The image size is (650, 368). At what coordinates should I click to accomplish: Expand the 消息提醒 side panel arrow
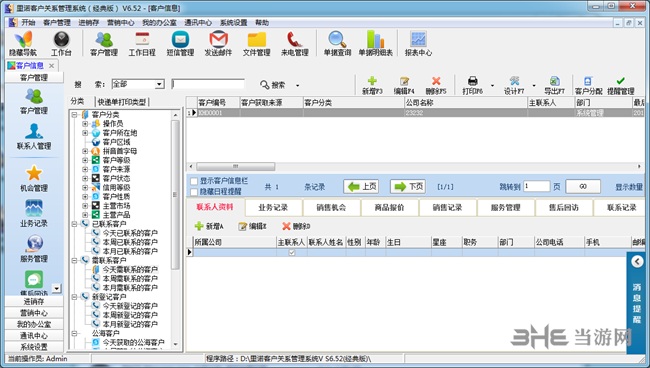(637, 261)
